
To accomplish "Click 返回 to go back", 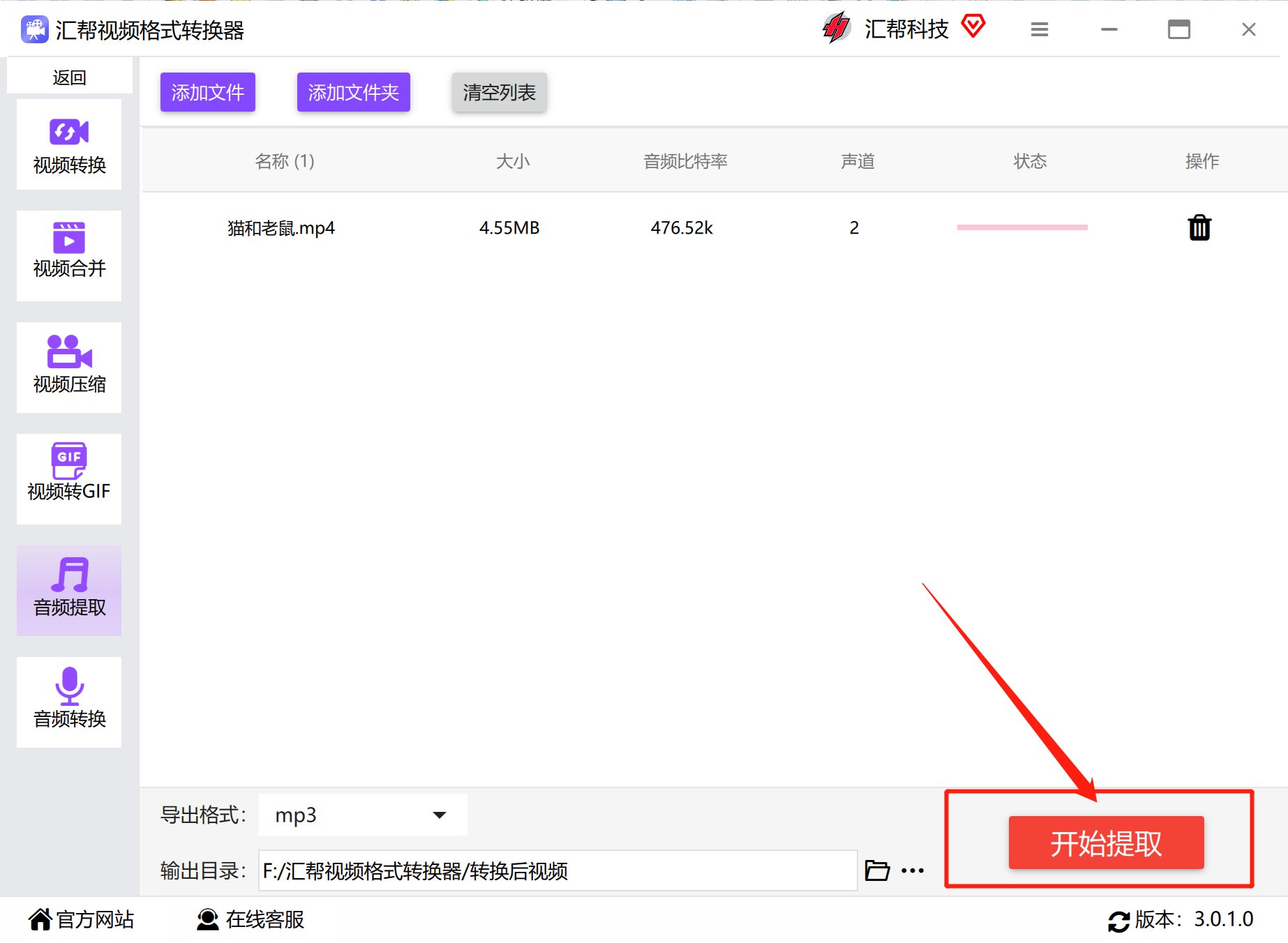I will coord(70,77).
